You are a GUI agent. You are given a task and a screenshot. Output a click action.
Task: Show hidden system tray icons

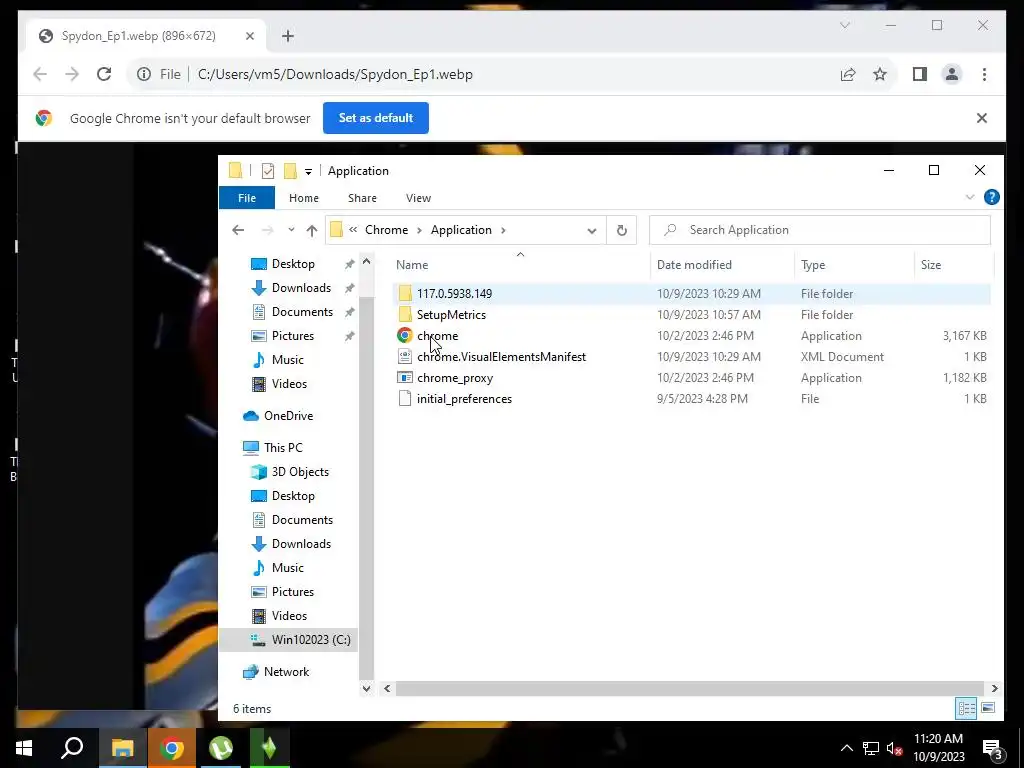tap(846, 748)
